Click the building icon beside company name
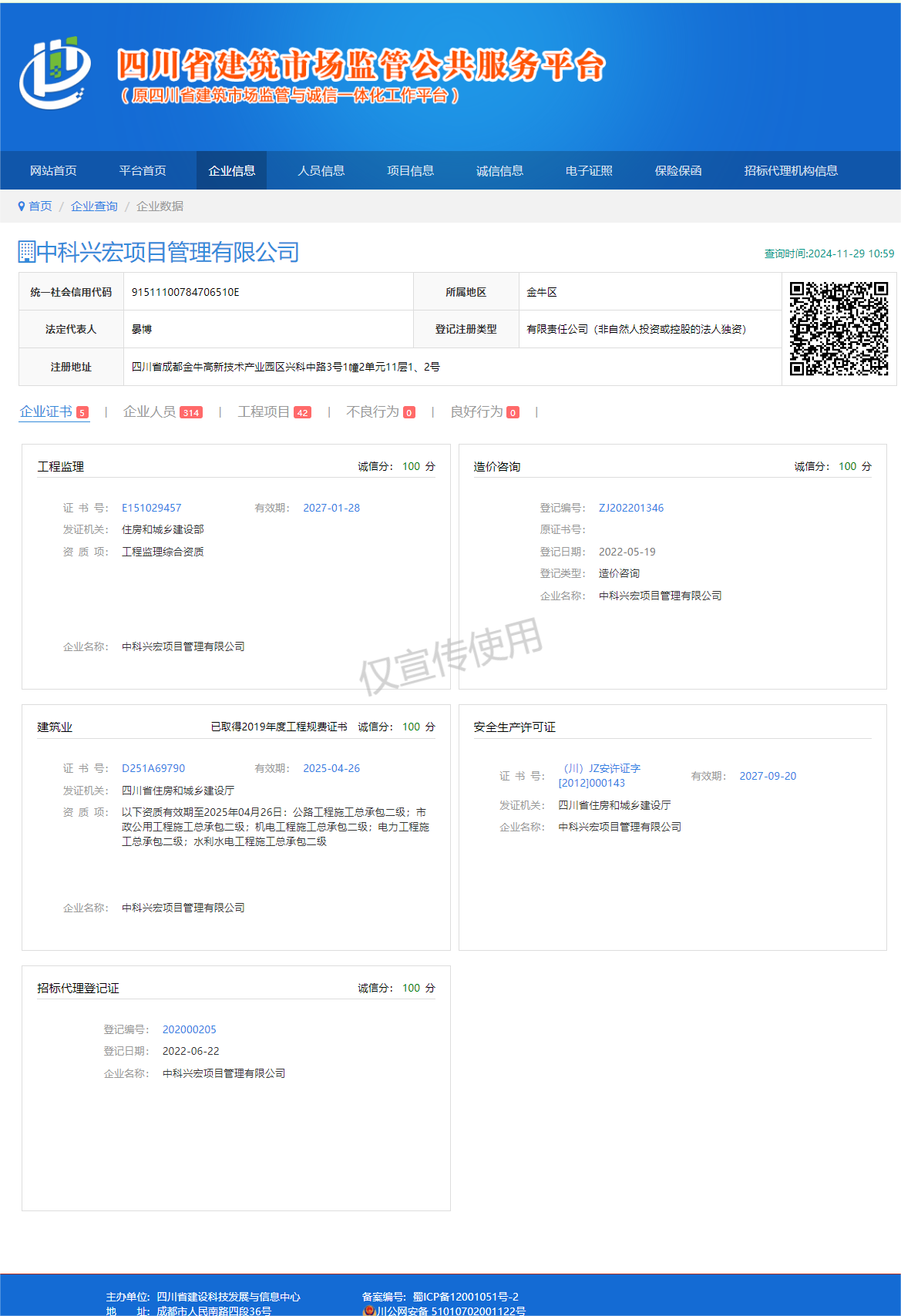The height and width of the screenshot is (1316, 901). click(x=27, y=252)
